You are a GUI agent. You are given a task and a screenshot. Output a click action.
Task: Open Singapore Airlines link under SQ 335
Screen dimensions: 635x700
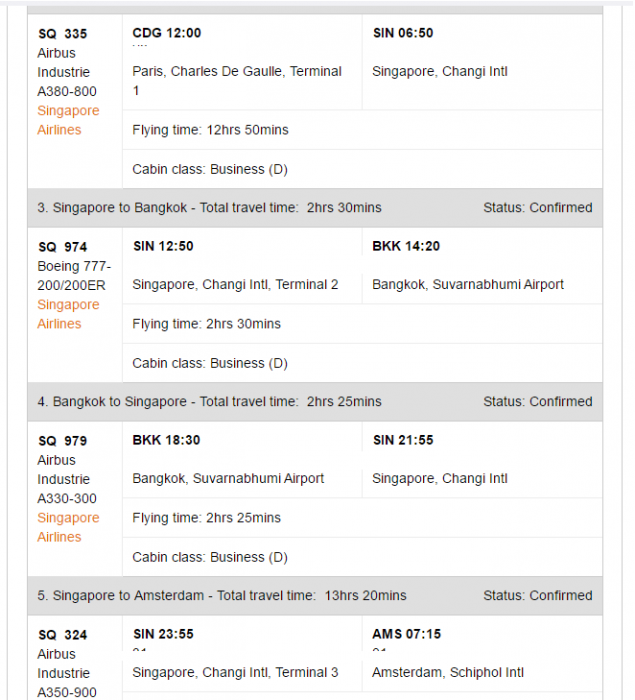click(68, 120)
